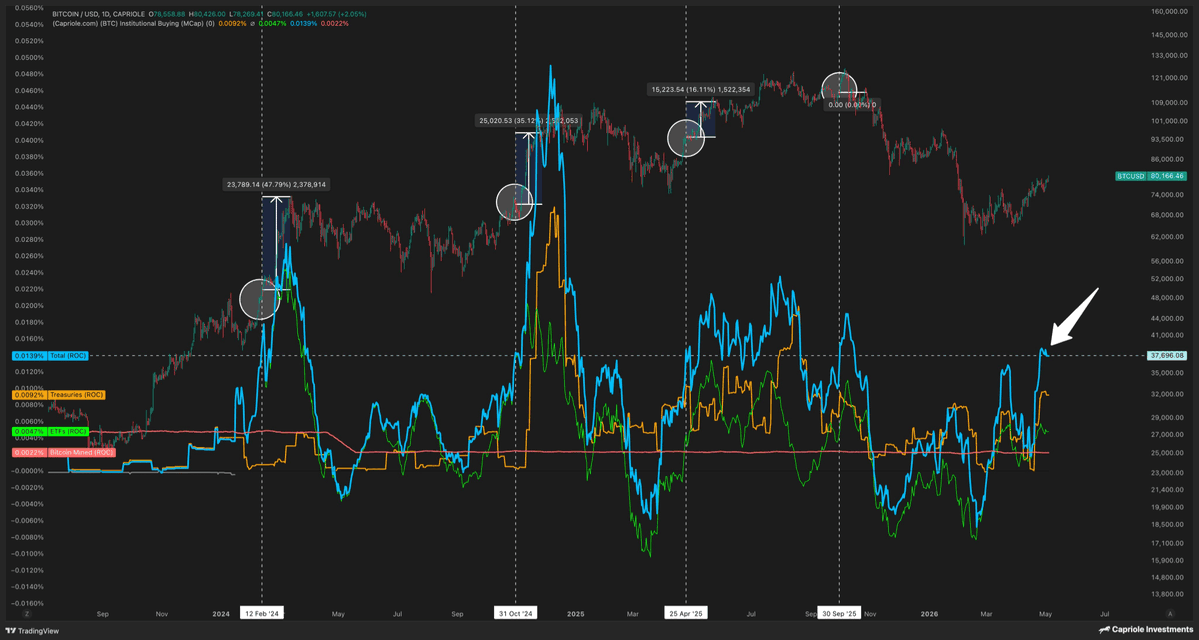This screenshot has height=640, width=1199.
Task: Click the close value C80,166.46 in header
Action: pos(284,15)
